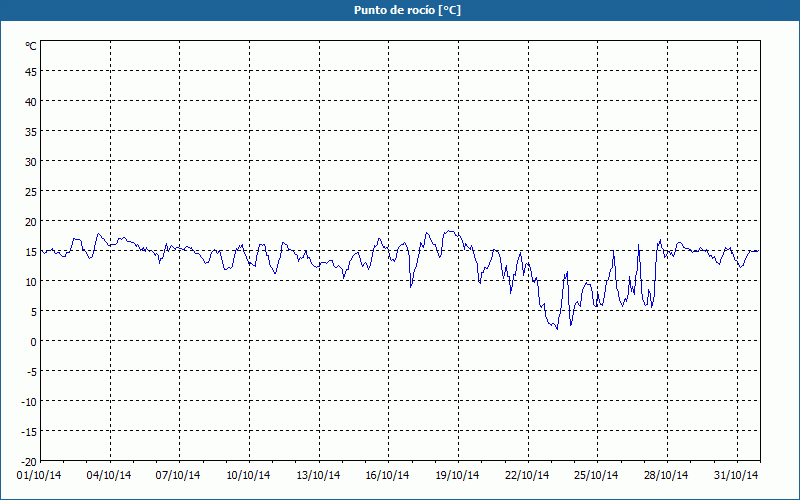Click the 16/10/14 date label

point(387,475)
